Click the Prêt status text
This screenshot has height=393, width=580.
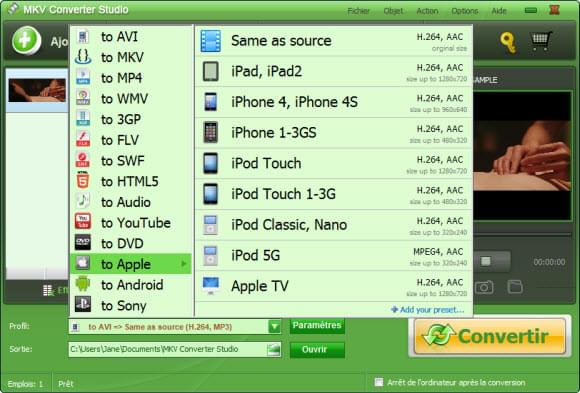click(66, 384)
